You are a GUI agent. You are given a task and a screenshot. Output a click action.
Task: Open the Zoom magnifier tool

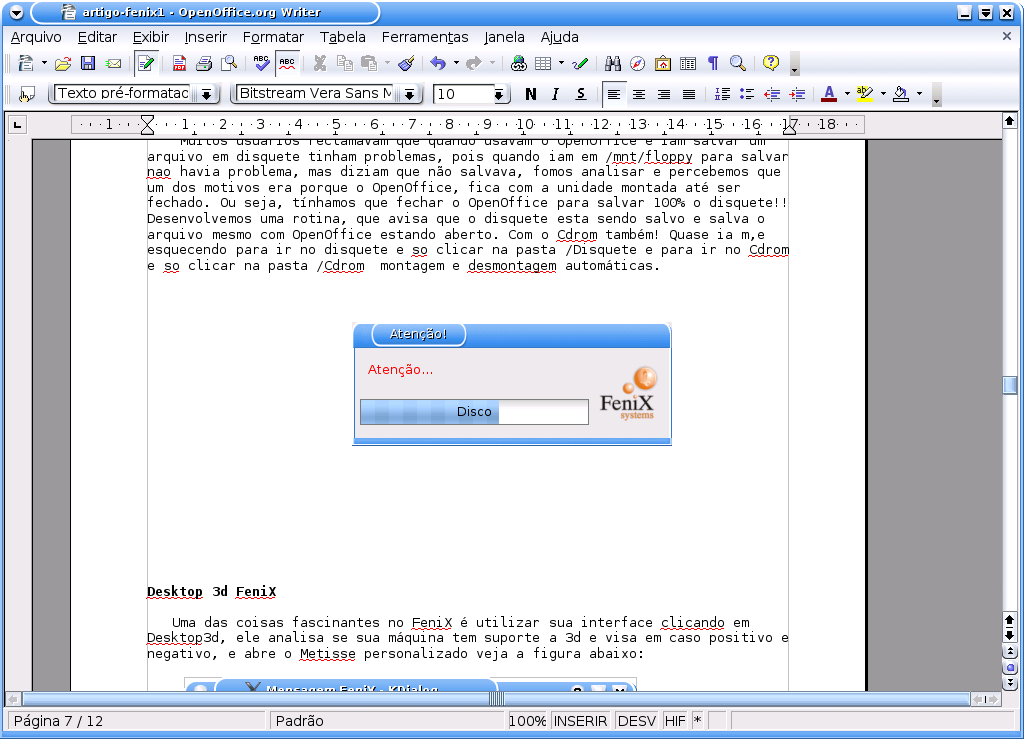click(x=738, y=63)
